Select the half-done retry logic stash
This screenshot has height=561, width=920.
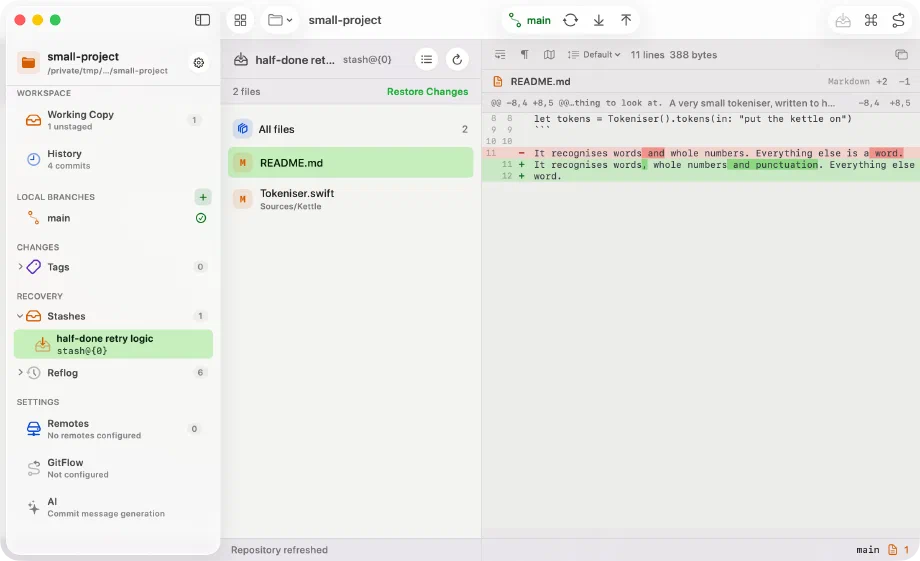pos(113,344)
